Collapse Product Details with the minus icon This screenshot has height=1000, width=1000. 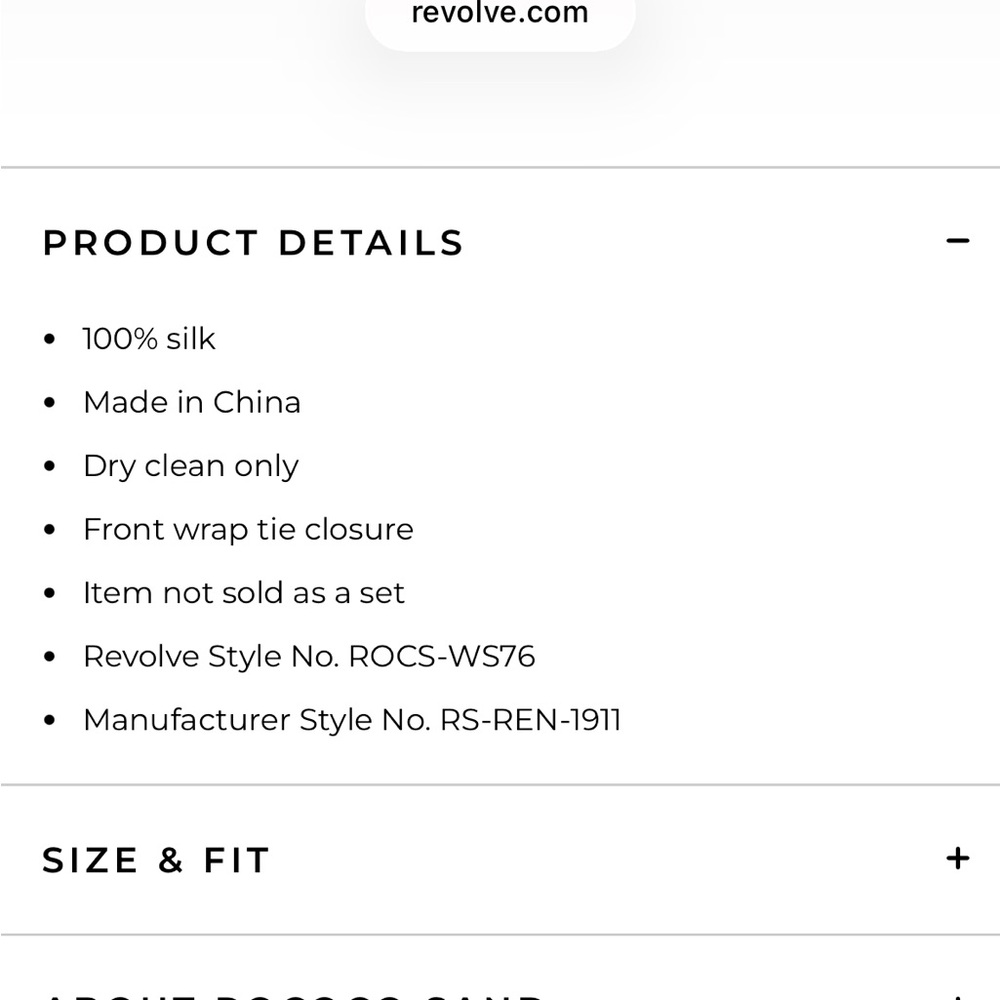click(957, 241)
